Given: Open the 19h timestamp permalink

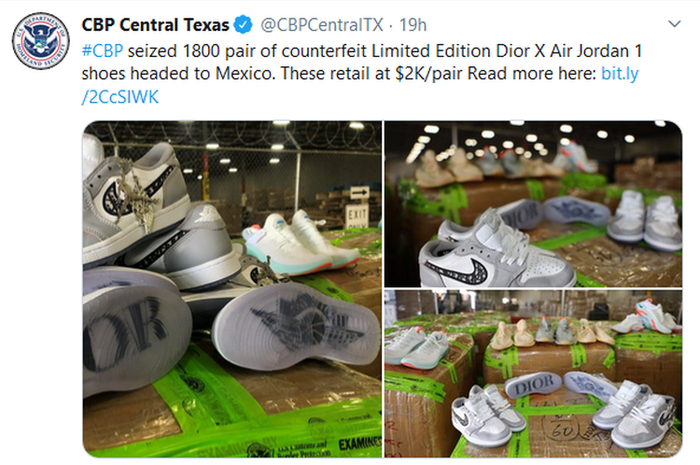Looking at the screenshot, I should (412, 25).
